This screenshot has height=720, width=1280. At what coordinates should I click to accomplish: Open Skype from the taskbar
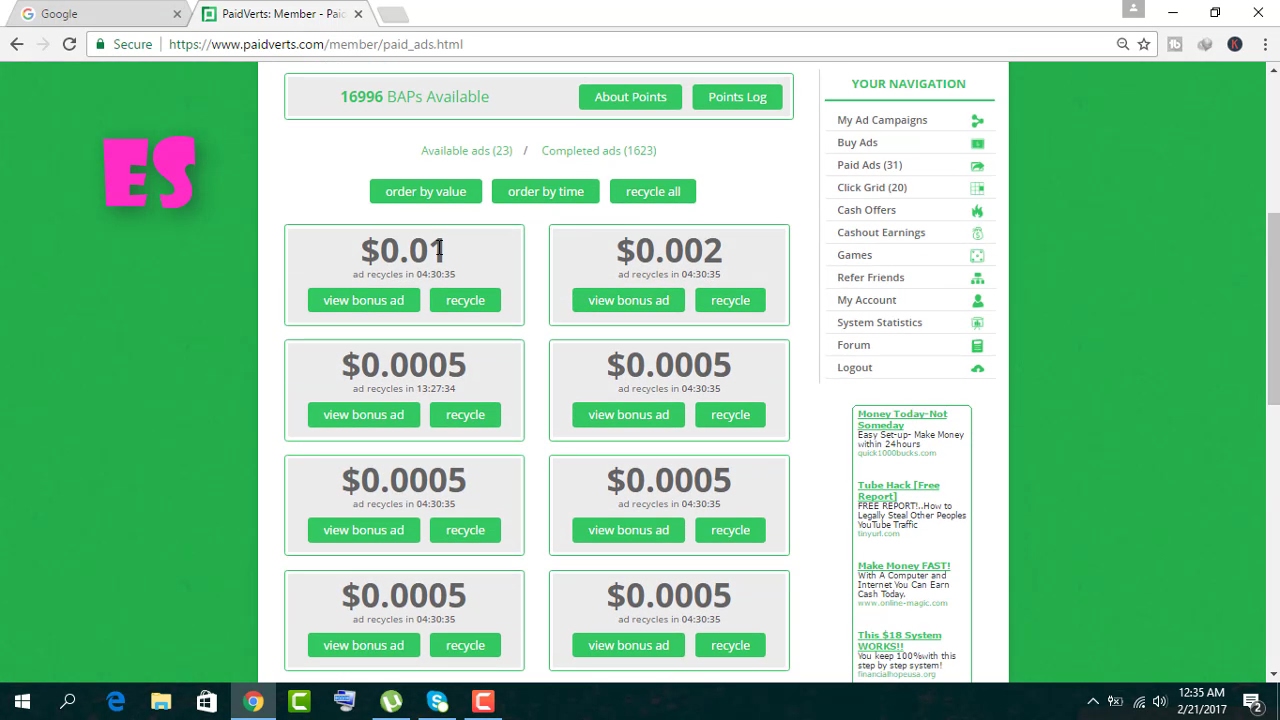click(x=437, y=702)
